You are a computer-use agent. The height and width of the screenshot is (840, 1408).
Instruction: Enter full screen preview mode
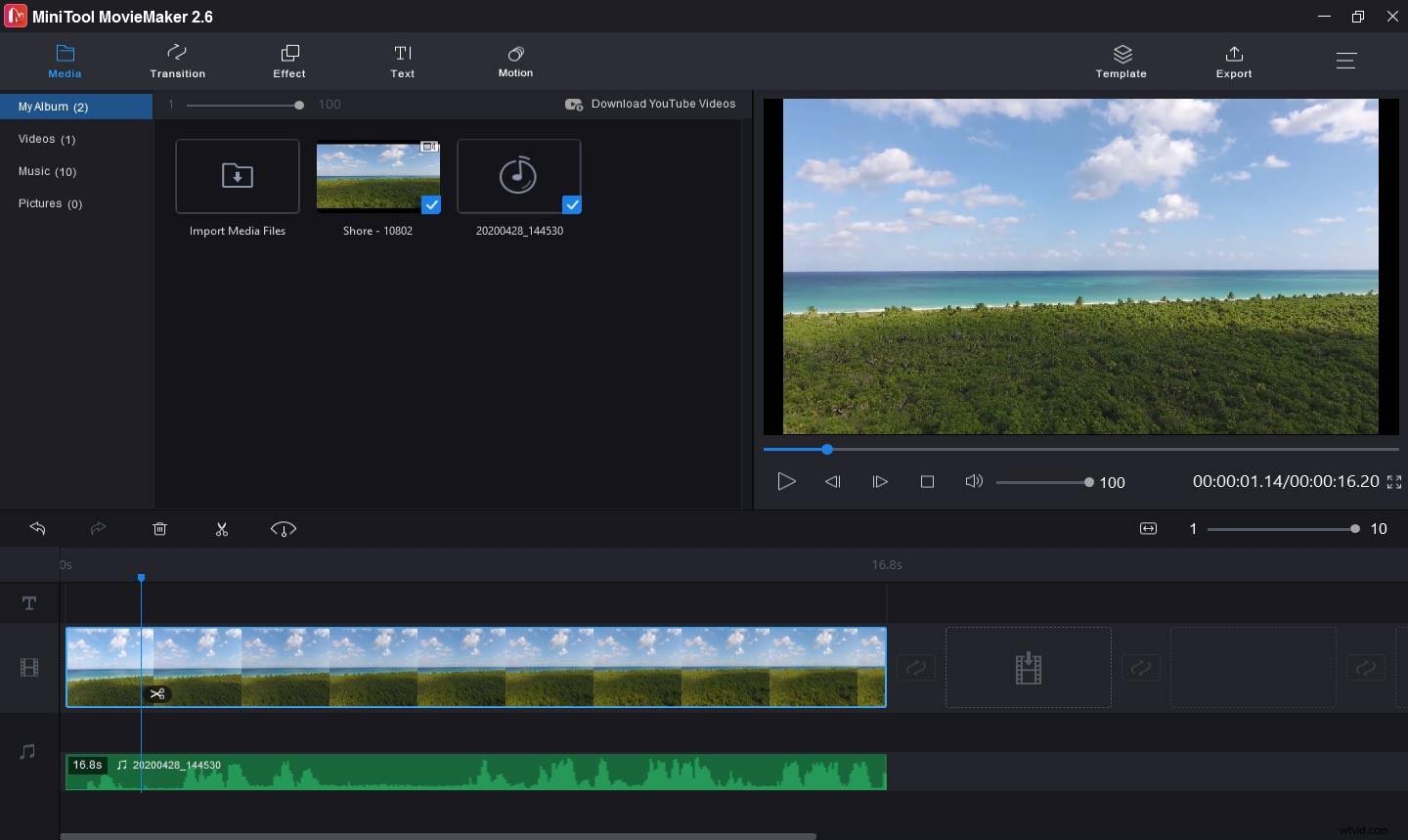click(x=1394, y=482)
